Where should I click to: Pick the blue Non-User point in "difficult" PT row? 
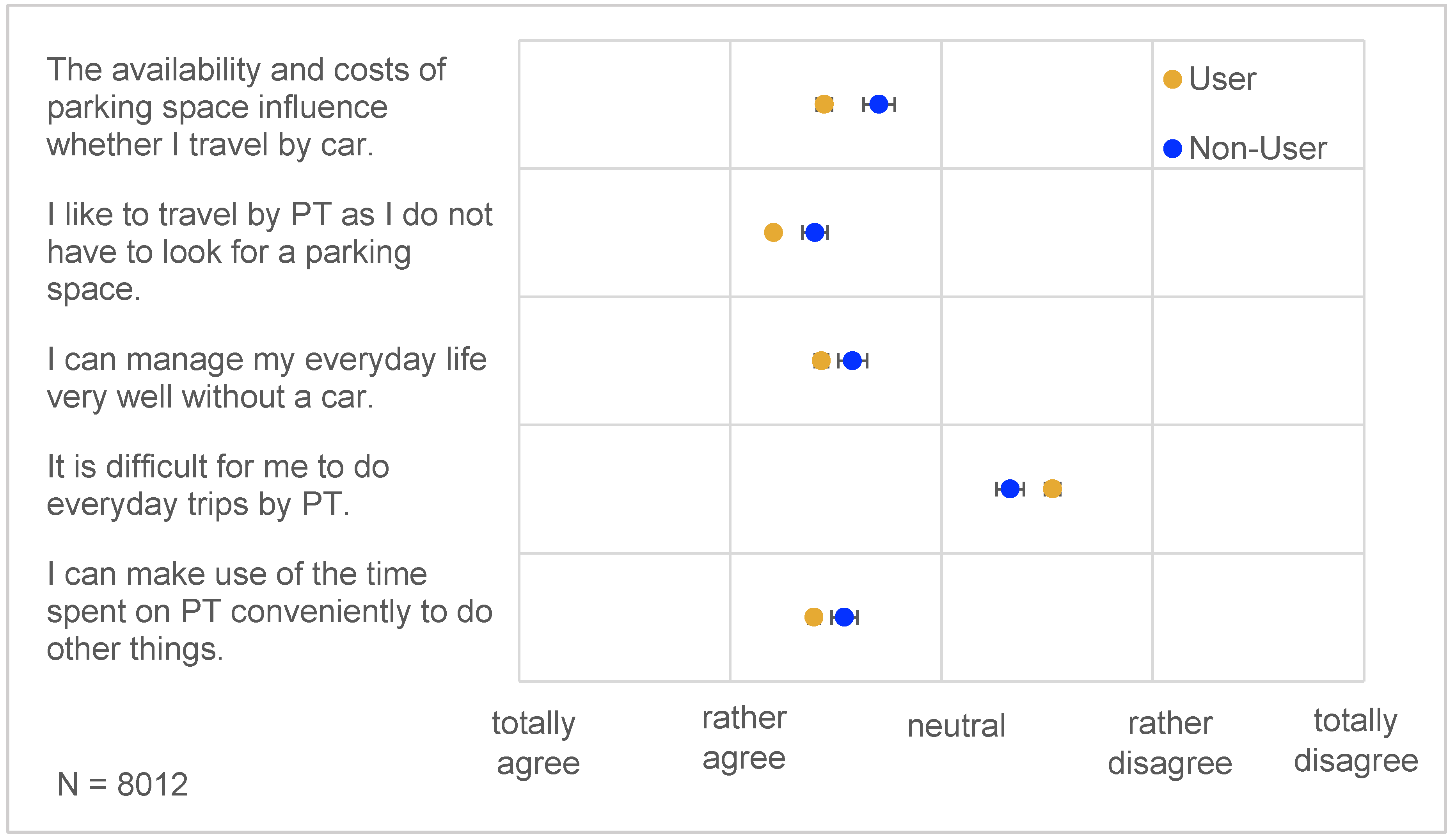click(x=1010, y=489)
